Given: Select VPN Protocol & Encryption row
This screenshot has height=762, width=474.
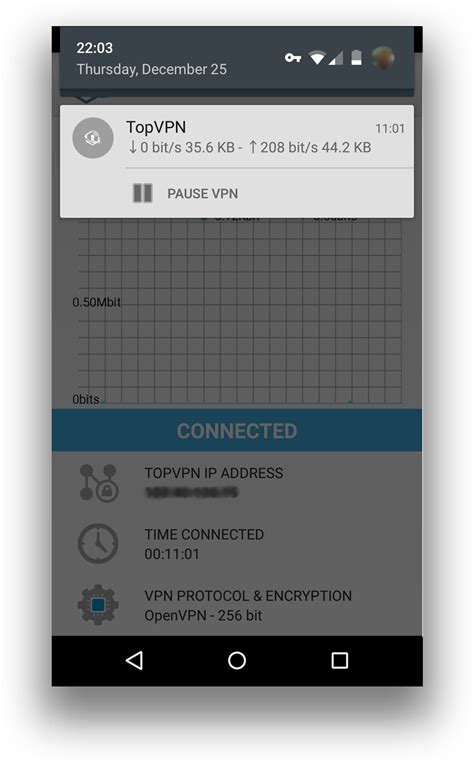Looking at the screenshot, I should coord(237,605).
